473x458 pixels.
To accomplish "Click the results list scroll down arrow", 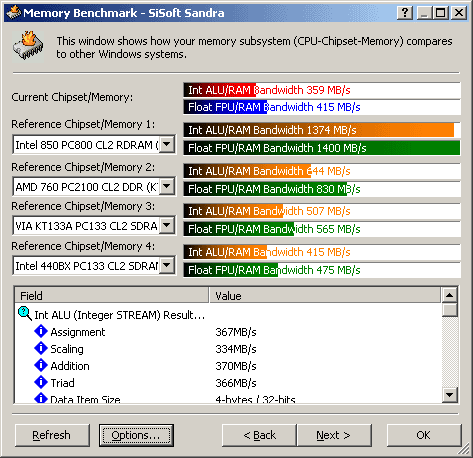I will (x=450, y=395).
